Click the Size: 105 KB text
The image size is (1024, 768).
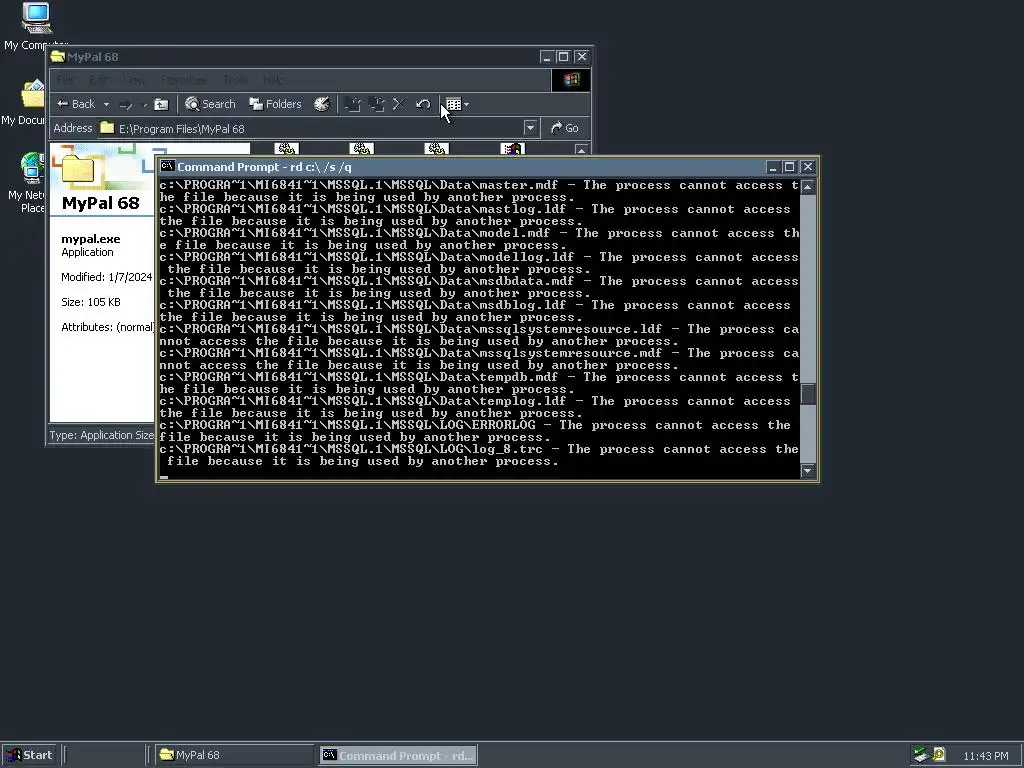click(x=91, y=302)
